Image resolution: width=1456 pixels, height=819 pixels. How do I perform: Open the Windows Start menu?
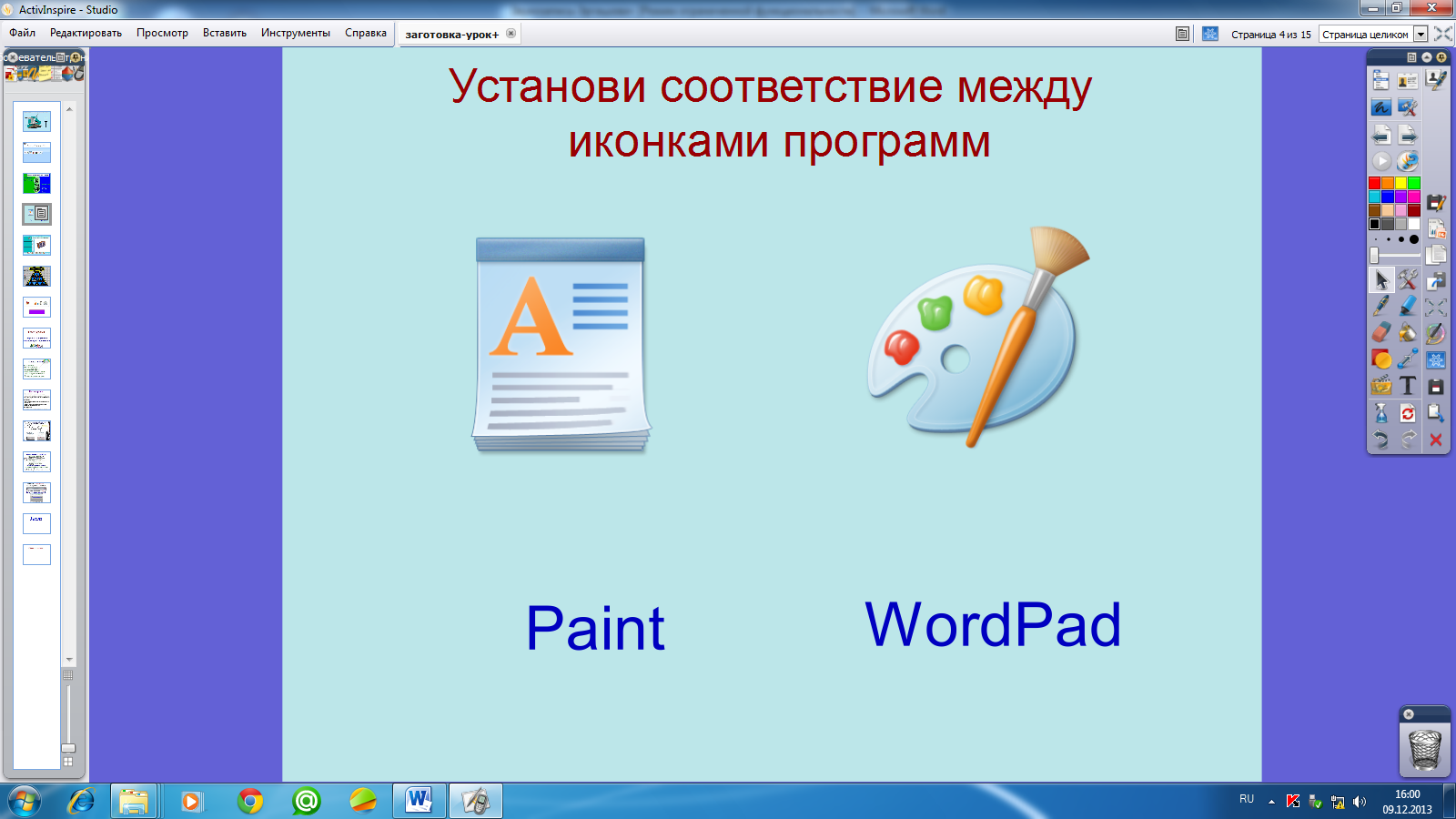click(24, 801)
